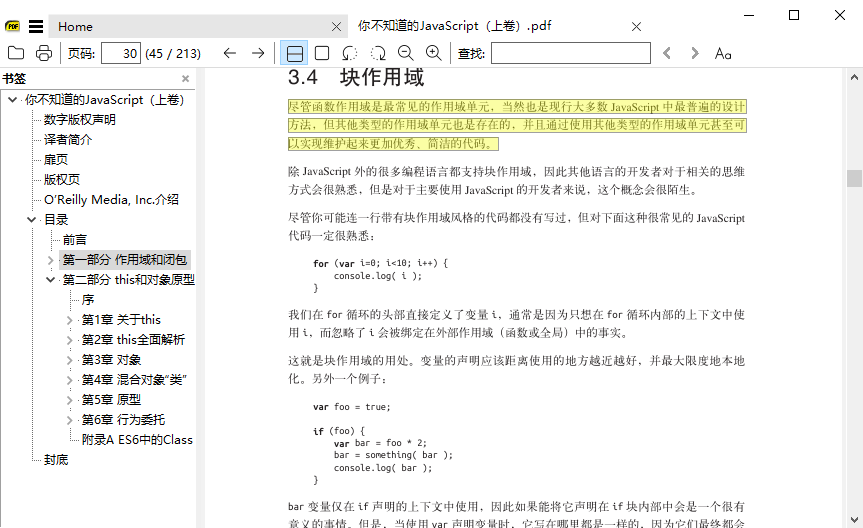Toggle match case search option
This screenshot has width=863, height=528.
pyautogui.click(x=723, y=53)
